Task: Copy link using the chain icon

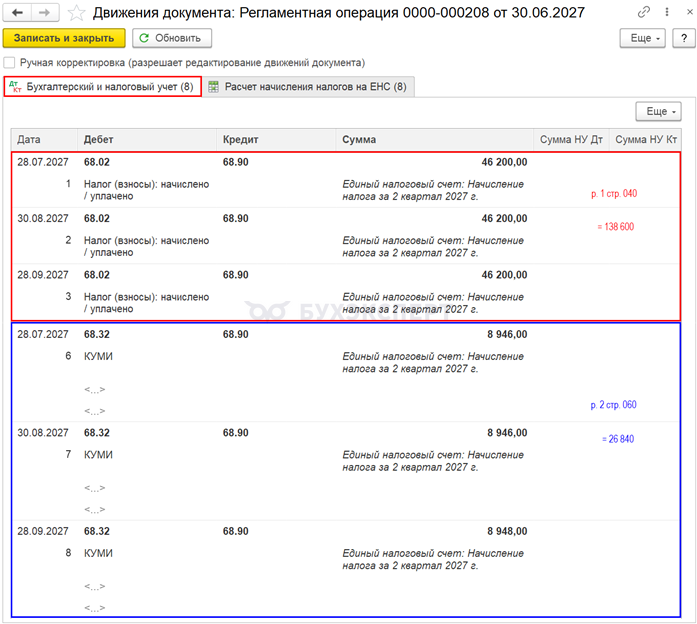Action: [643, 12]
